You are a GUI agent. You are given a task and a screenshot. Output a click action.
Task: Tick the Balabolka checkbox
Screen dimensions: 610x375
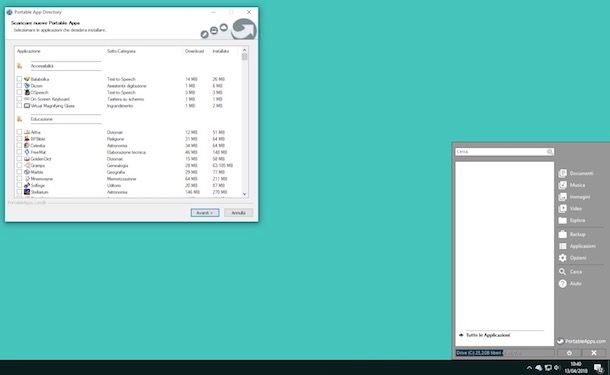click(19, 79)
